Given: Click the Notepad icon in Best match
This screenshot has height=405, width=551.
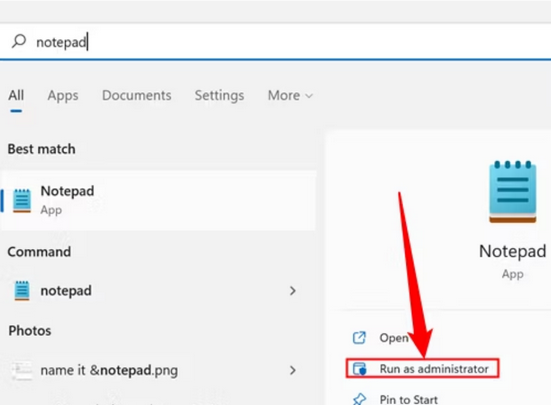Looking at the screenshot, I should tap(22, 201).
